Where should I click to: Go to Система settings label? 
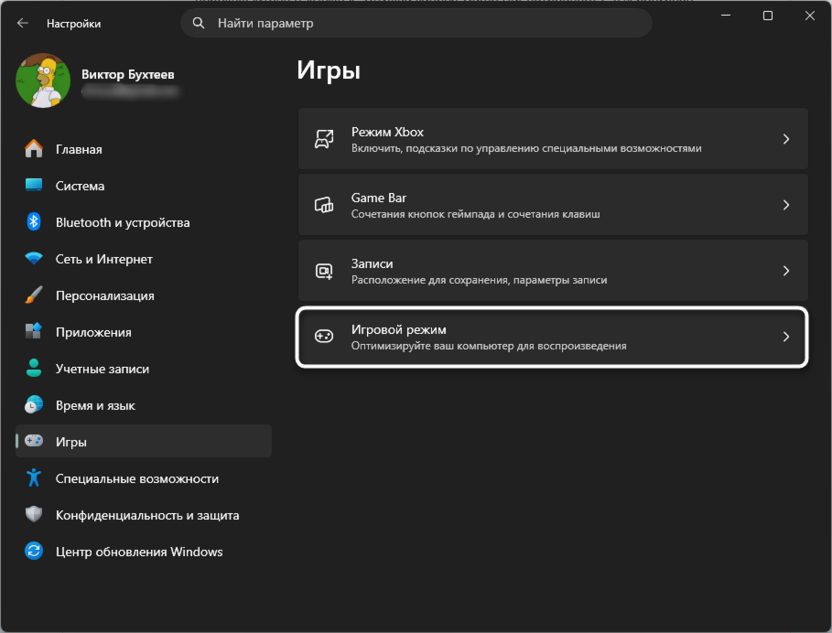(80, 186)
